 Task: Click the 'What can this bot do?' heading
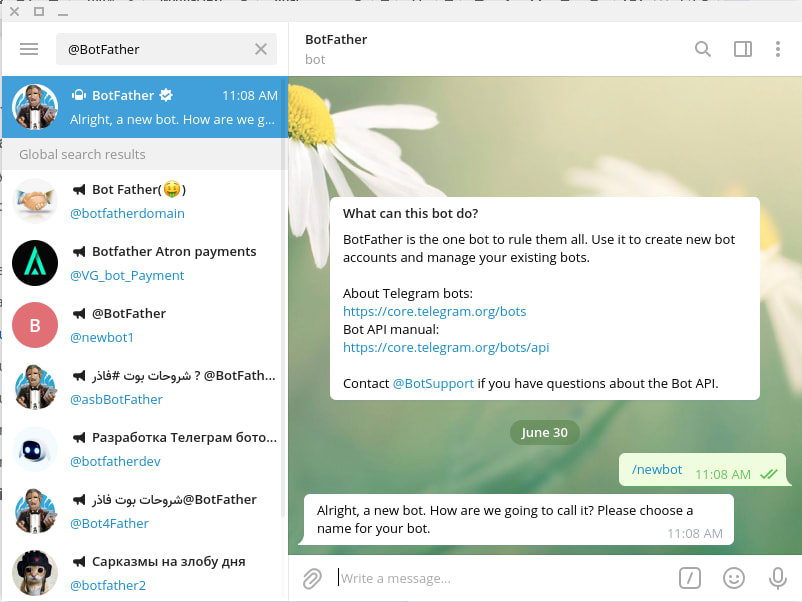(x=410, y=213)
